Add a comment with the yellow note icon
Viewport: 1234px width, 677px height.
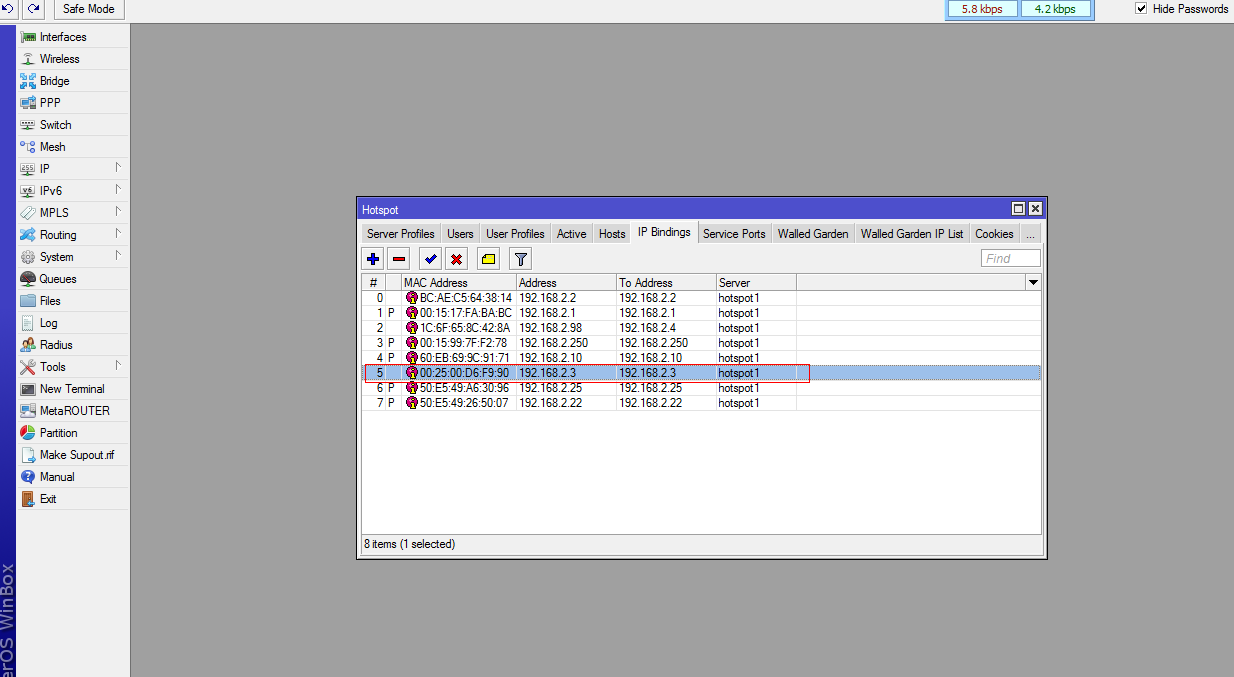click(x=488, y=259)
